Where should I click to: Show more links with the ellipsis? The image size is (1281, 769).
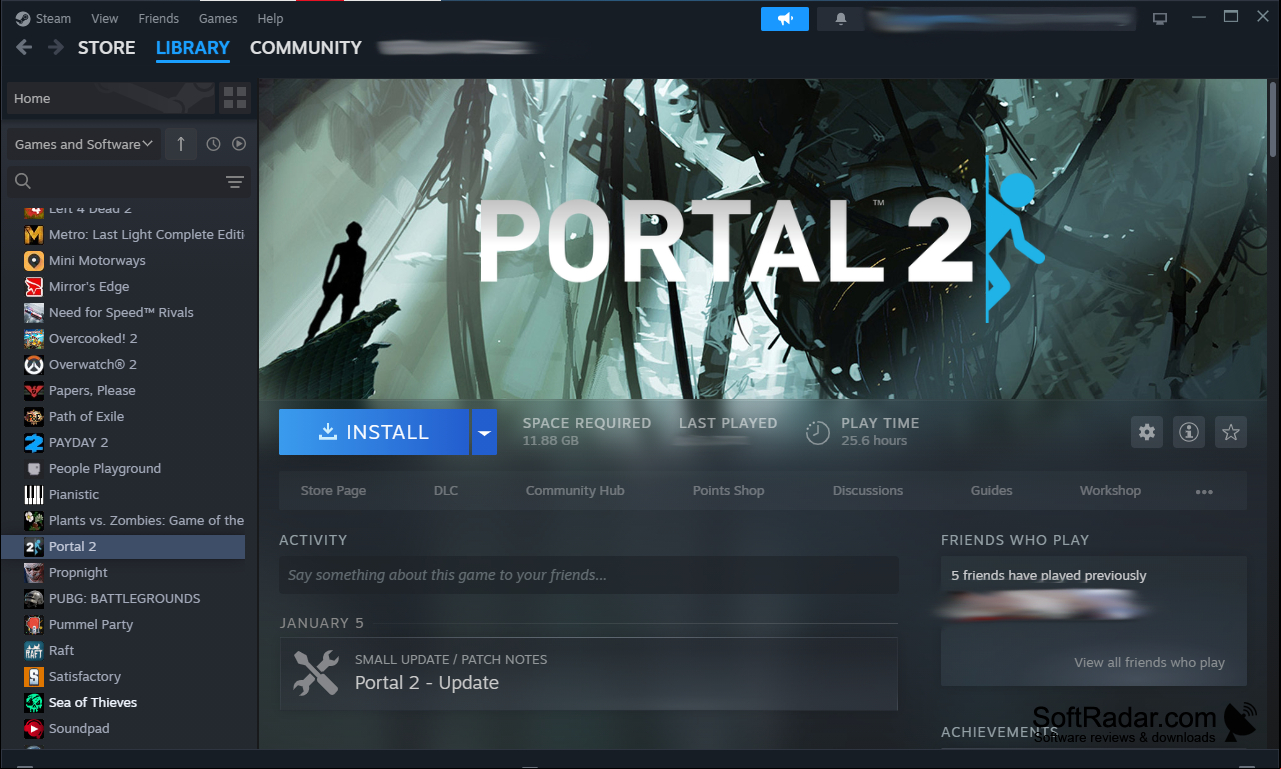point(1204,491)
